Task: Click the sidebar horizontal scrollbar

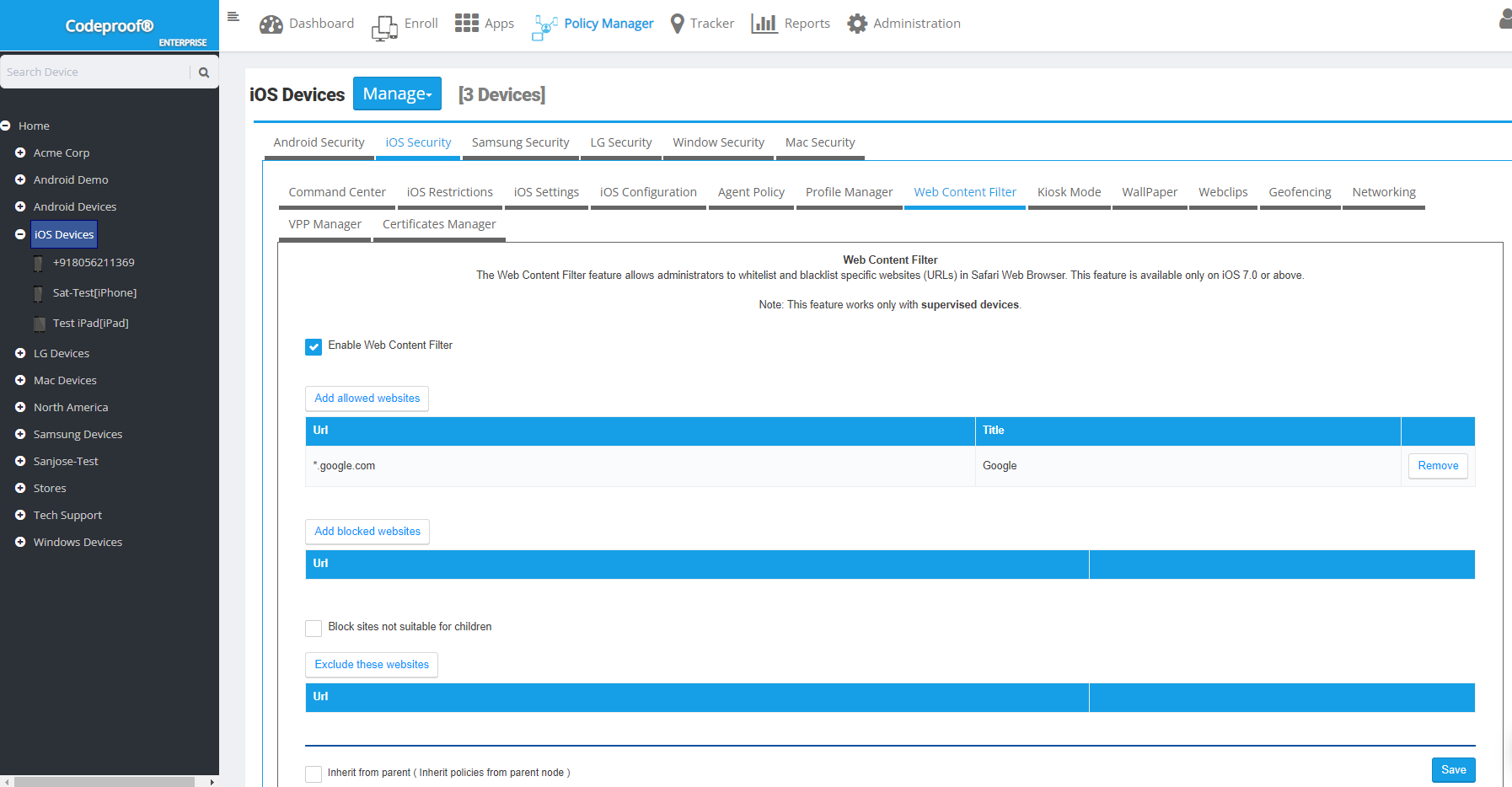Action: (x=105, y=782)
